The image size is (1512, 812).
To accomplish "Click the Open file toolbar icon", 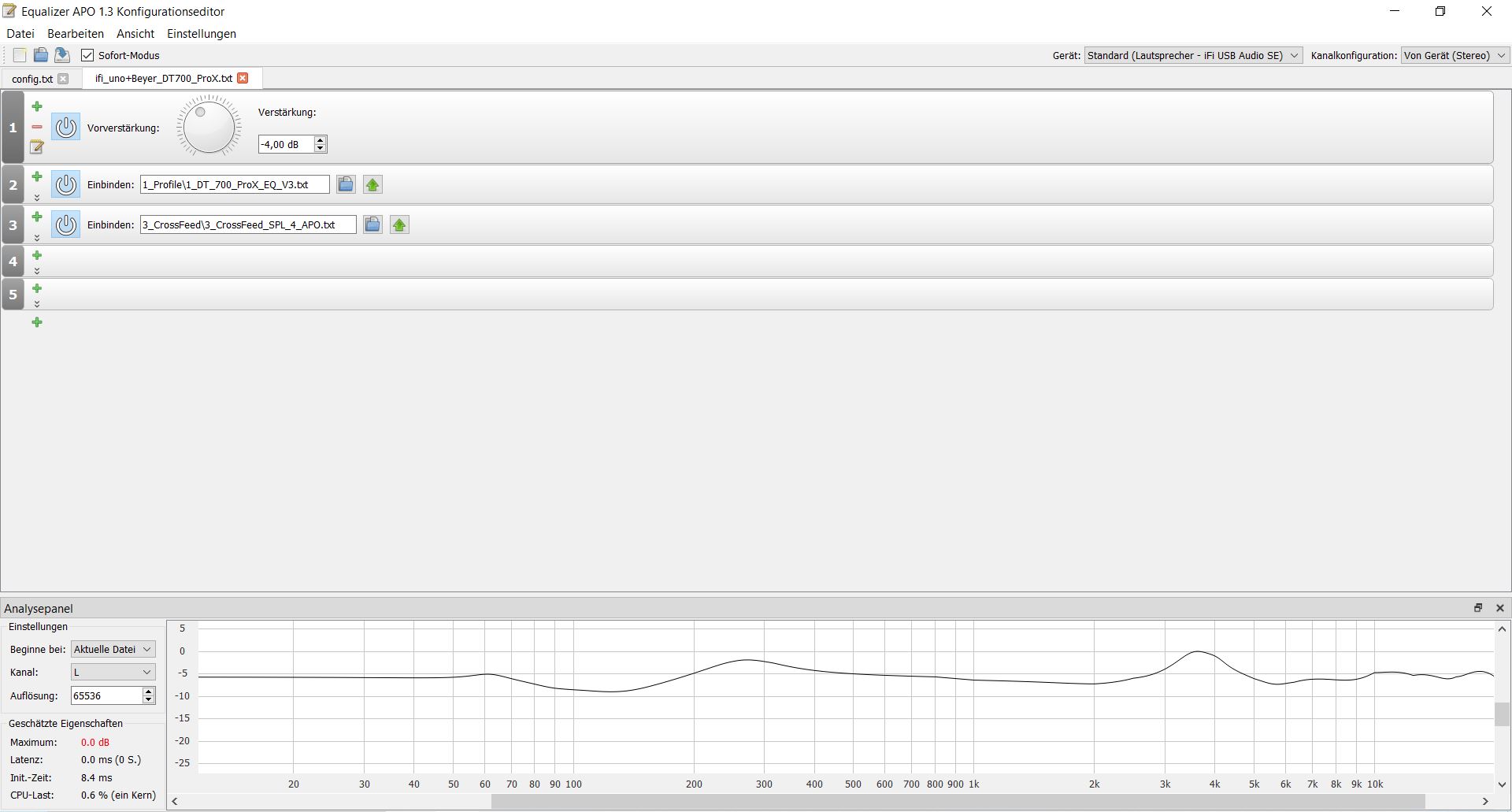I will (x=41, y=55).
